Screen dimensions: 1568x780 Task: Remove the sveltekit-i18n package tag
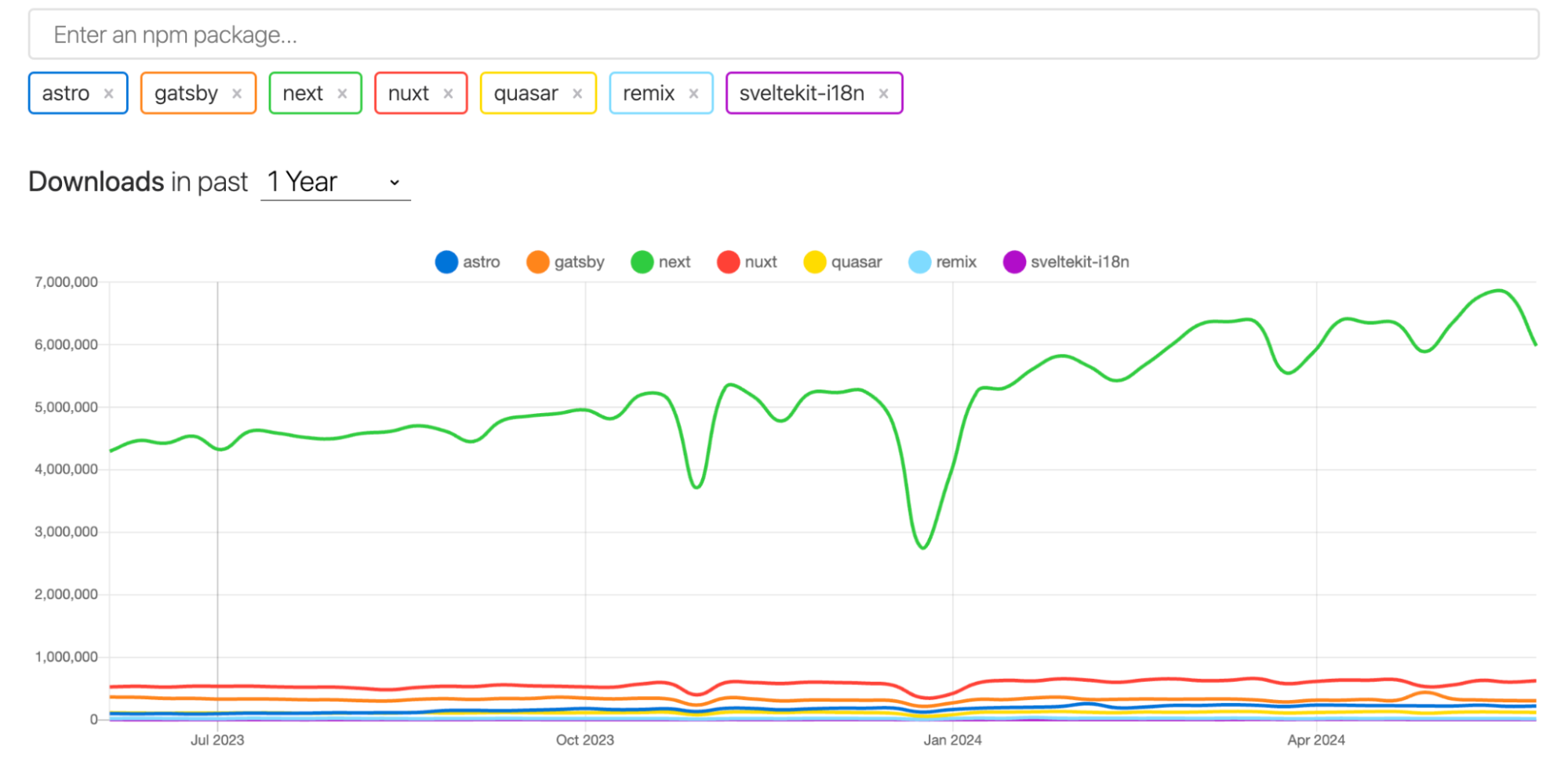click(884, 93)
